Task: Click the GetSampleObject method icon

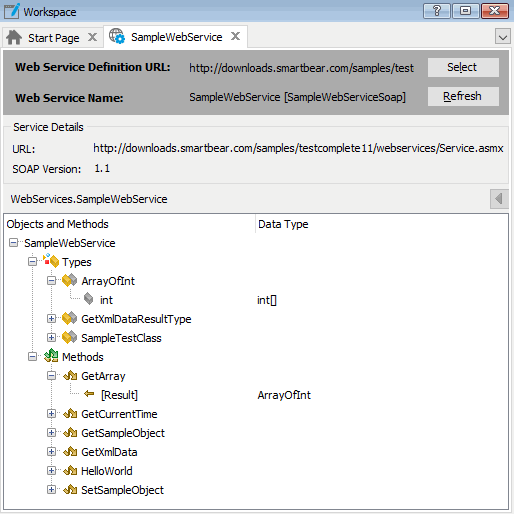Action: pyautogui.click(x=70, y=433)
